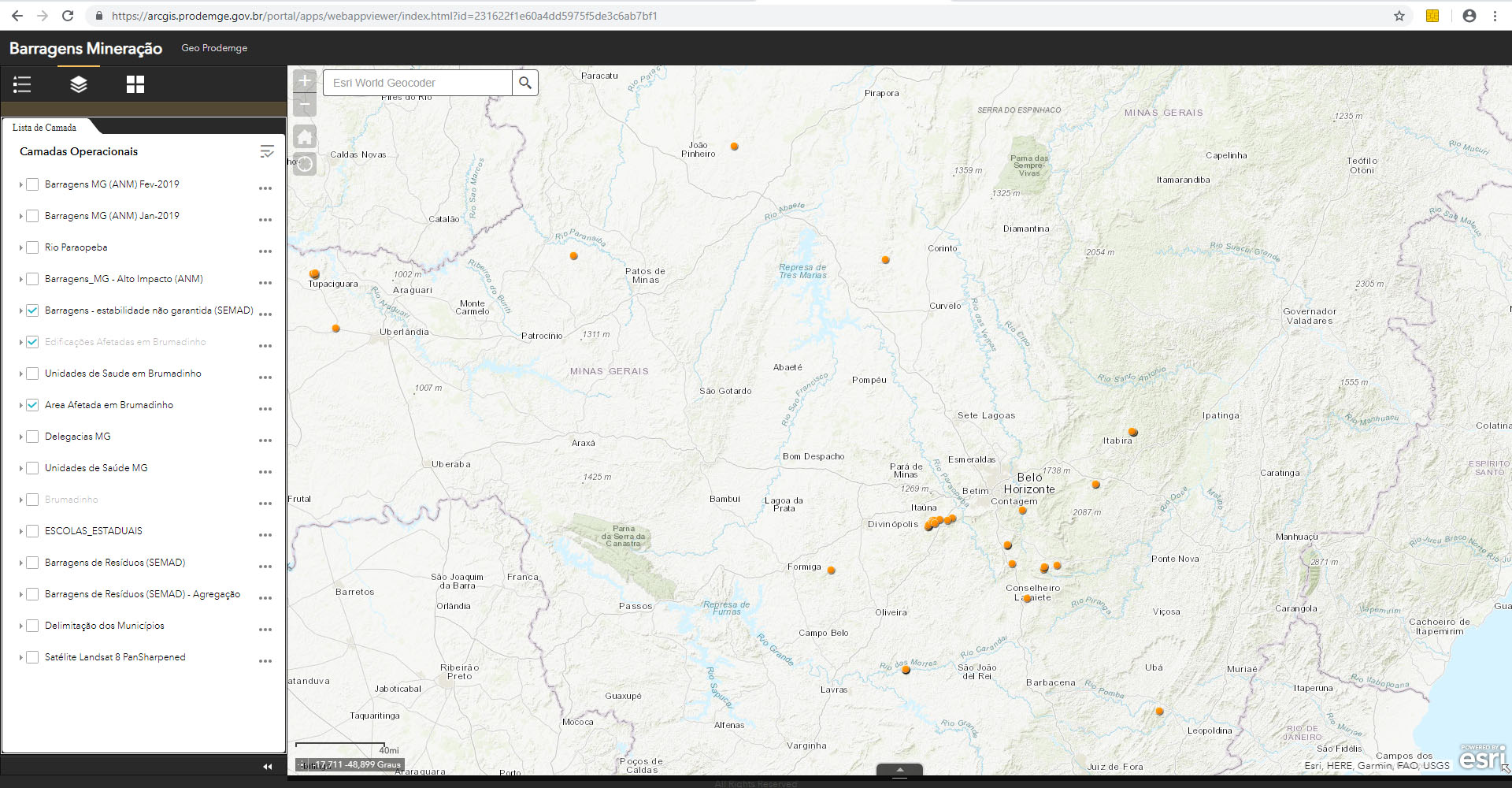1512x788 pixels.
Task: Zoom out on the map
Action: [x=305, y=104]
